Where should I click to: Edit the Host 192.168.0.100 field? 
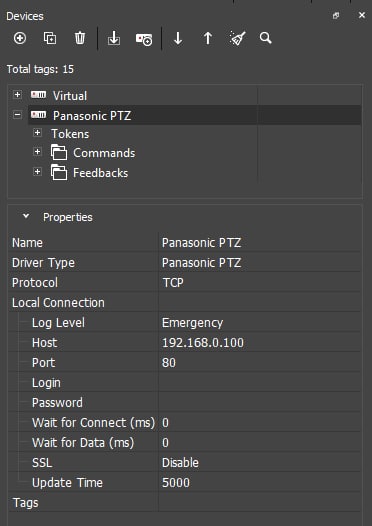click(x=260, y=343)
